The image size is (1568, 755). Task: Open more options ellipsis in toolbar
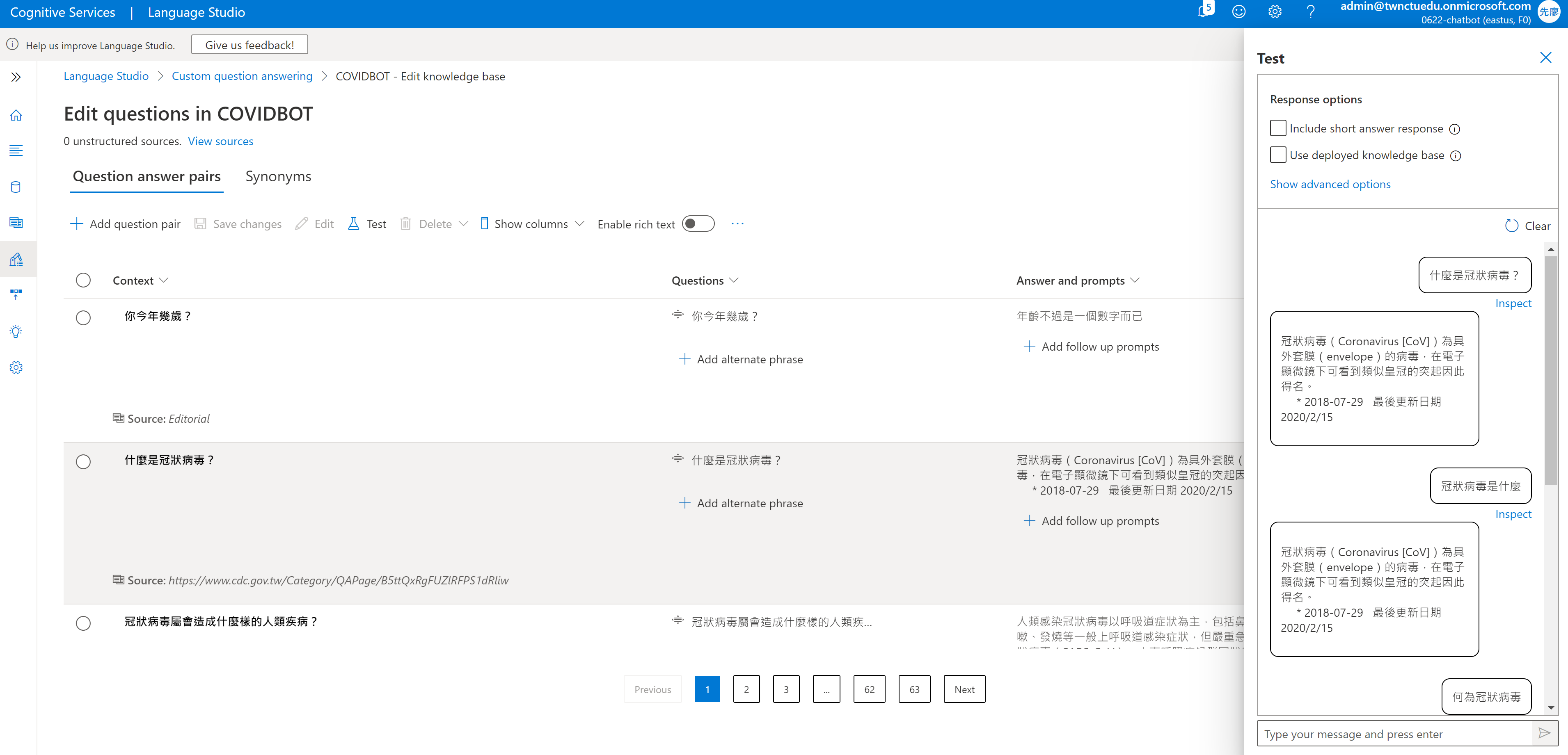coord(737,224)
